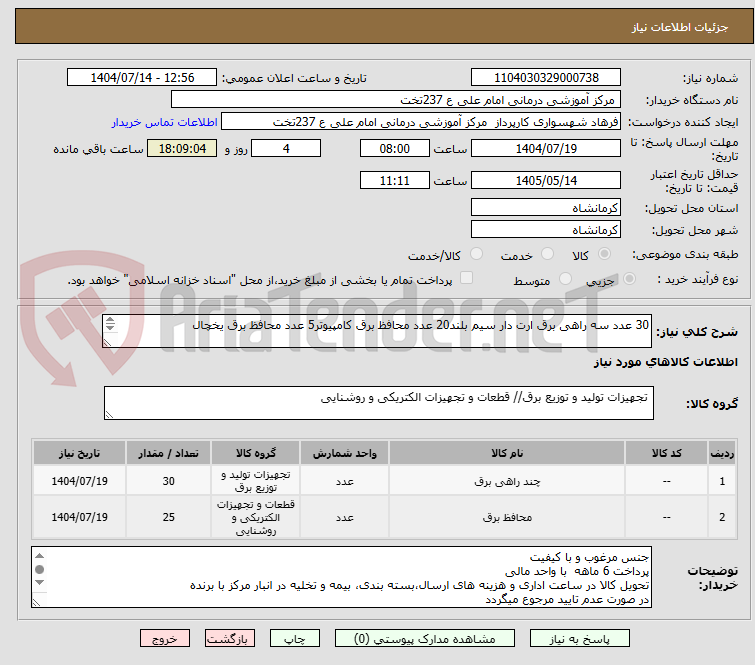
Task: Click the deadline time field 08:00
Action: tap(395, 148)
